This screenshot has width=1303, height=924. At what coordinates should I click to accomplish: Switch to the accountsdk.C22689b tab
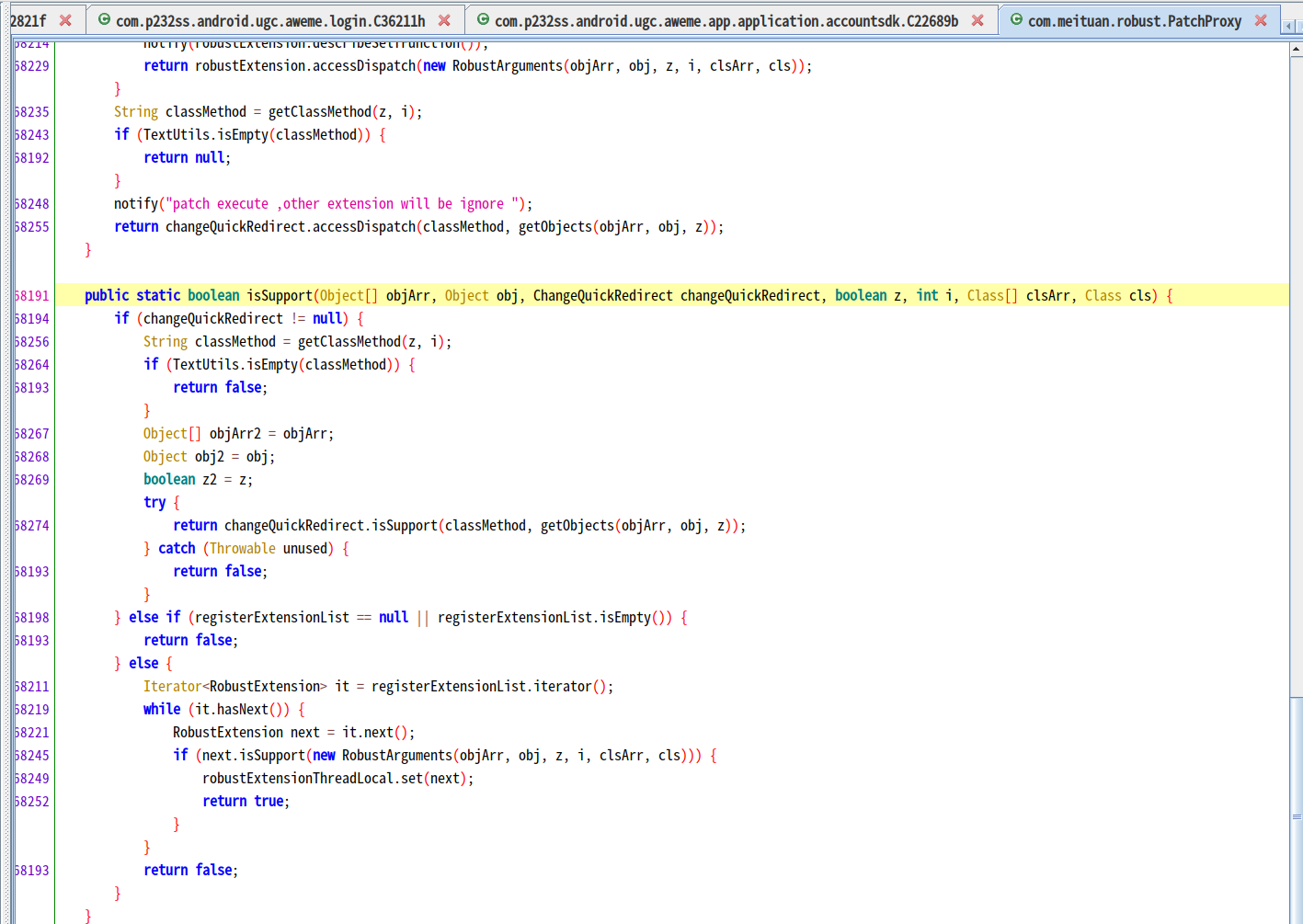click(726, 21)
